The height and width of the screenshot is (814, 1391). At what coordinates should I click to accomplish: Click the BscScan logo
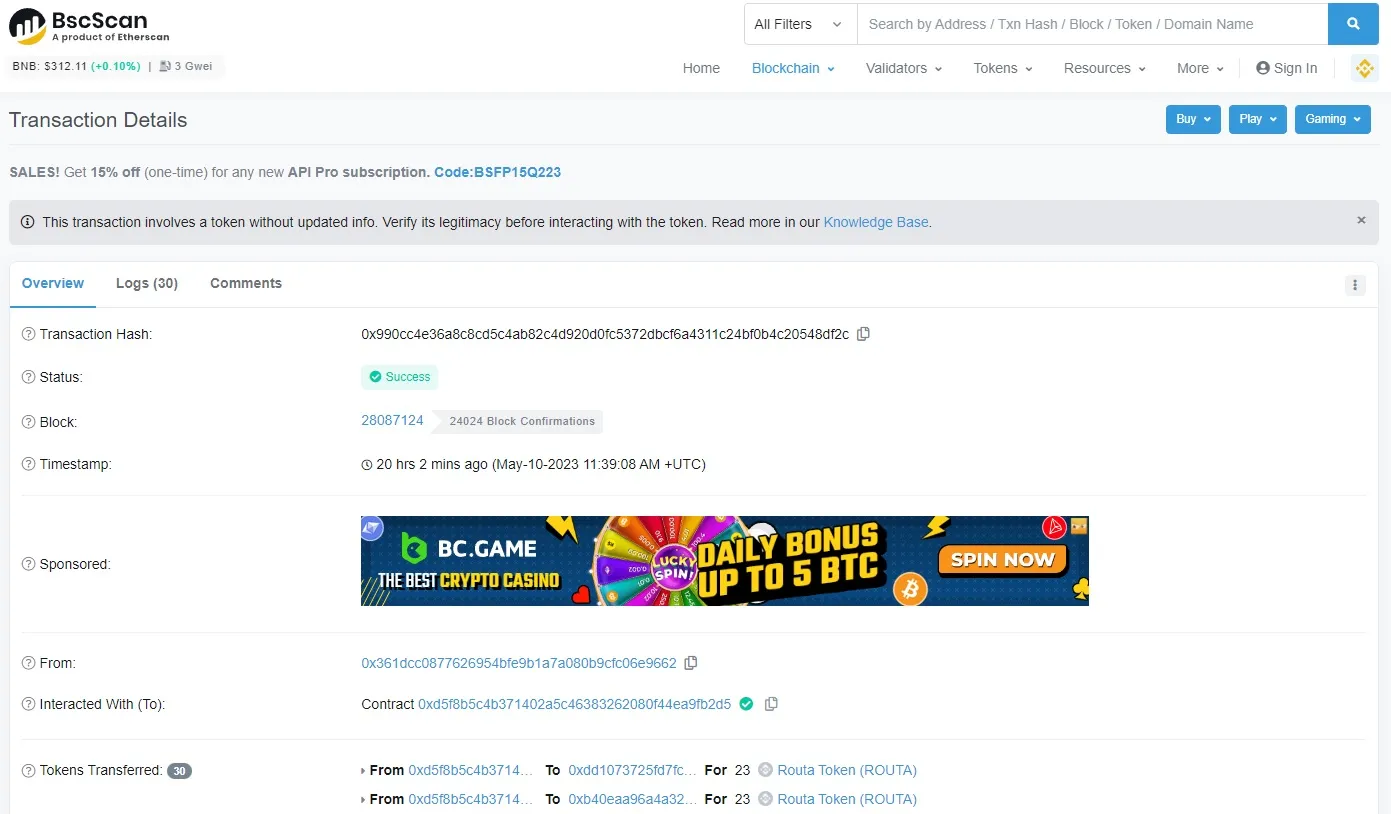tap(90, 27)
